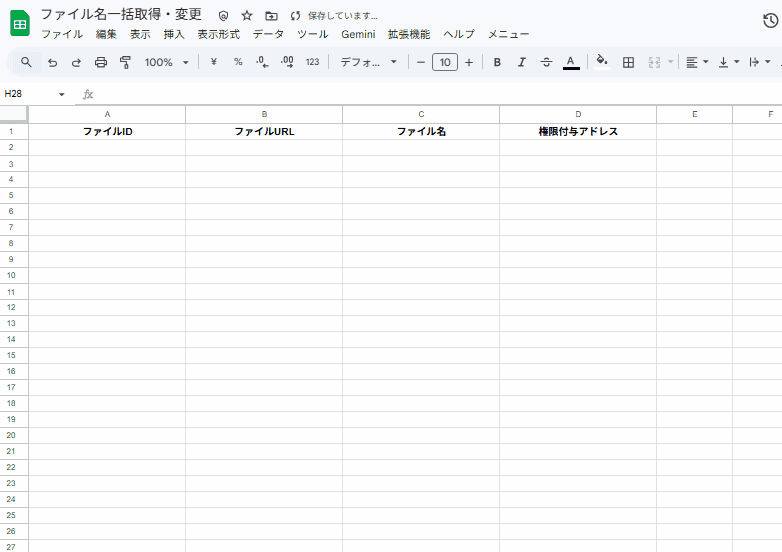Click into the formula bar

pos(434,94)
